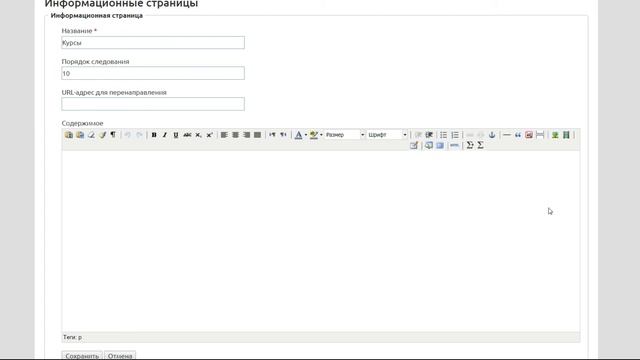The image size is (640, 360).
Task: Open the text color dropdown arrow
Action: [x=306, y=135]
